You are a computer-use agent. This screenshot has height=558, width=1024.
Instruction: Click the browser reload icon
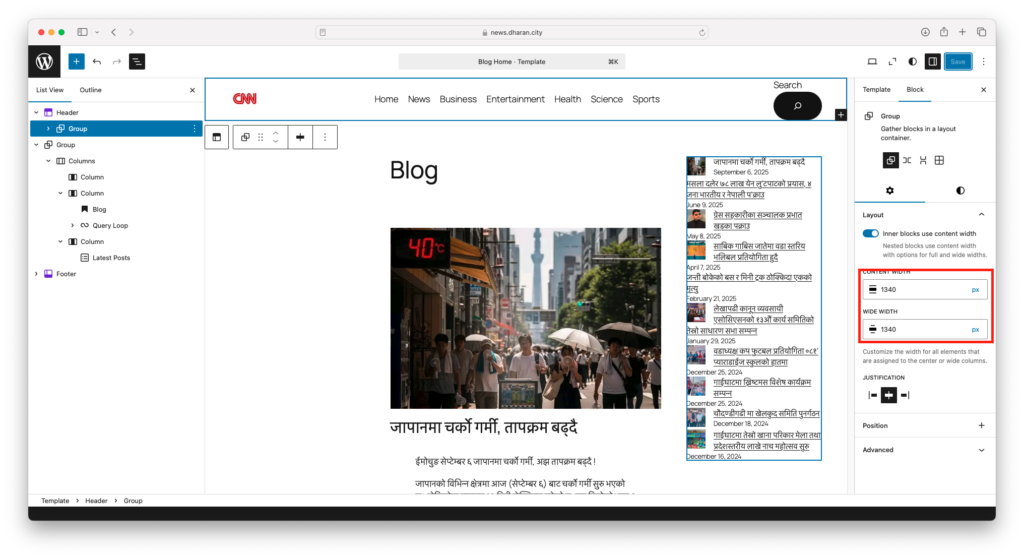[x=702, y=32]
